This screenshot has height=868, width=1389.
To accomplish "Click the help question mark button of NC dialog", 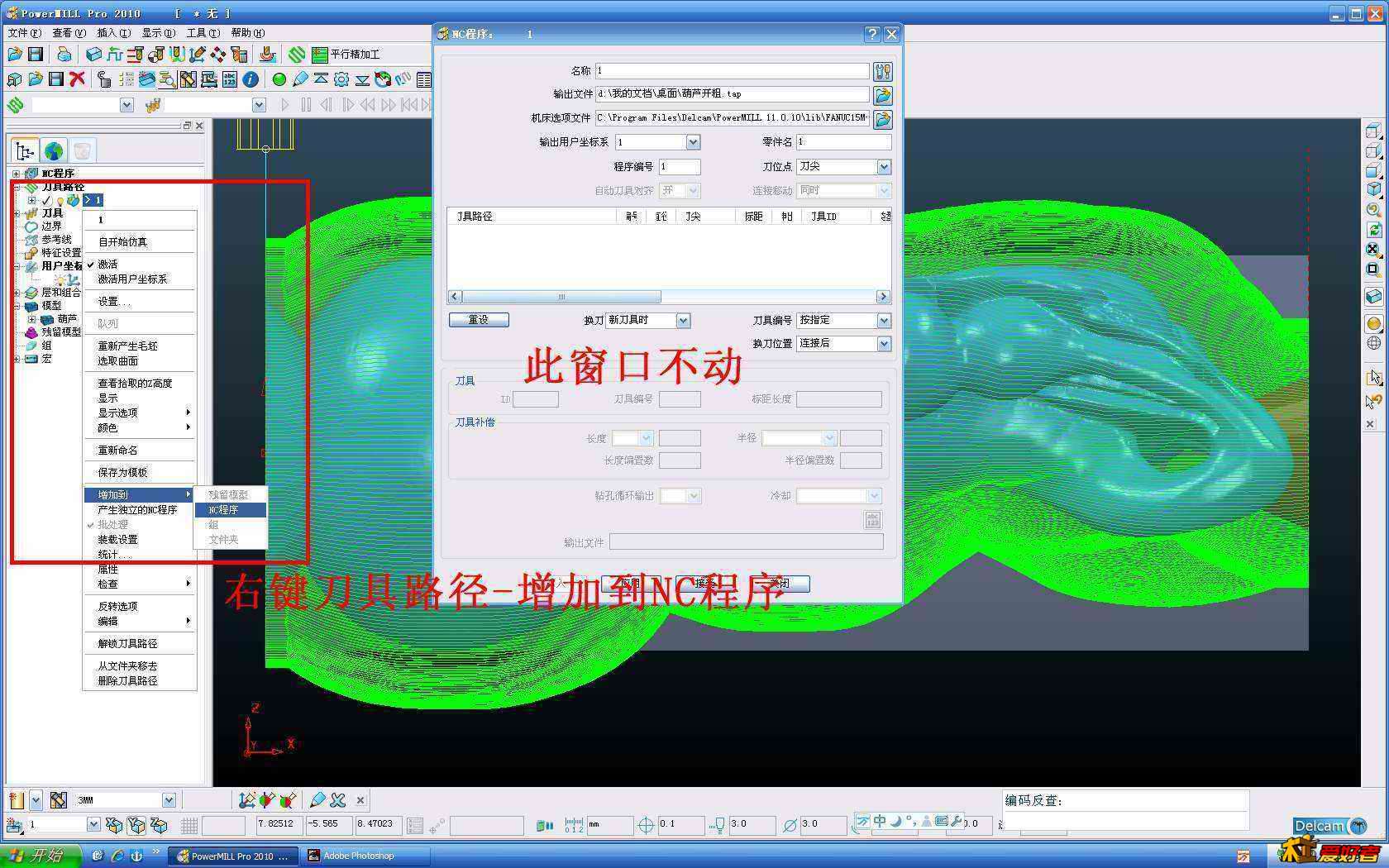I will 872,34.
